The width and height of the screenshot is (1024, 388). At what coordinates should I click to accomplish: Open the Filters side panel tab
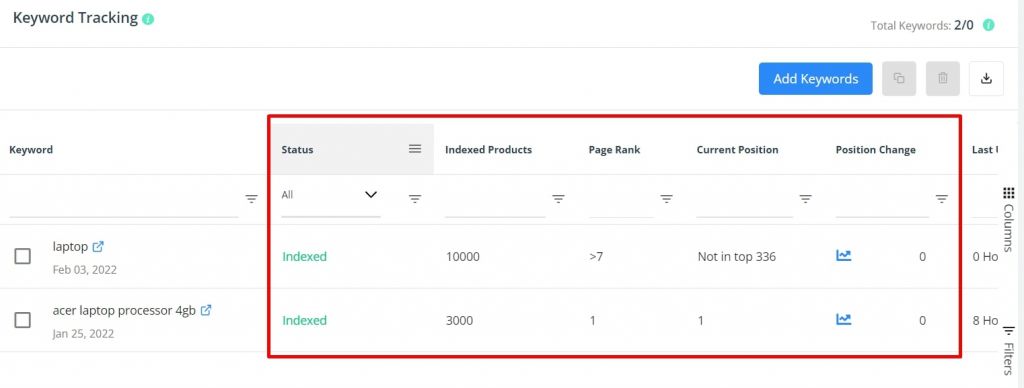coord(1008,351)
